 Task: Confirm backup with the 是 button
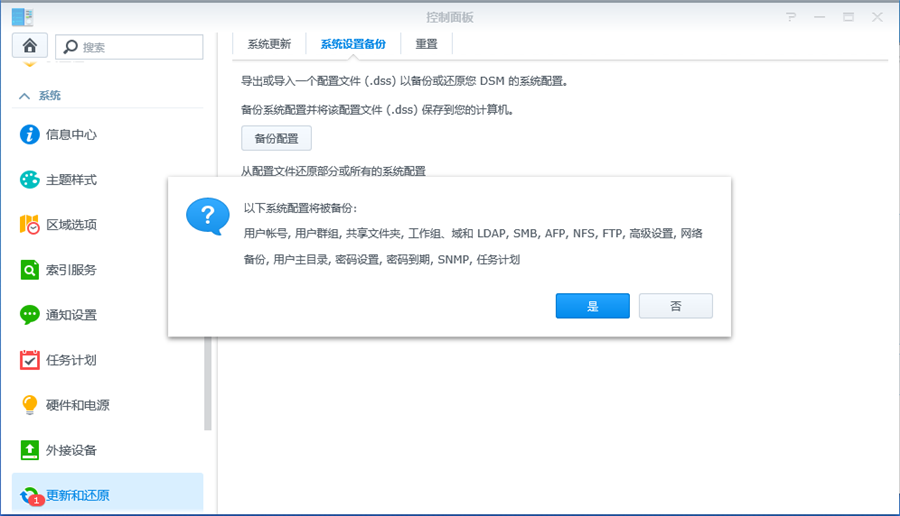click(x=592, y=306)
